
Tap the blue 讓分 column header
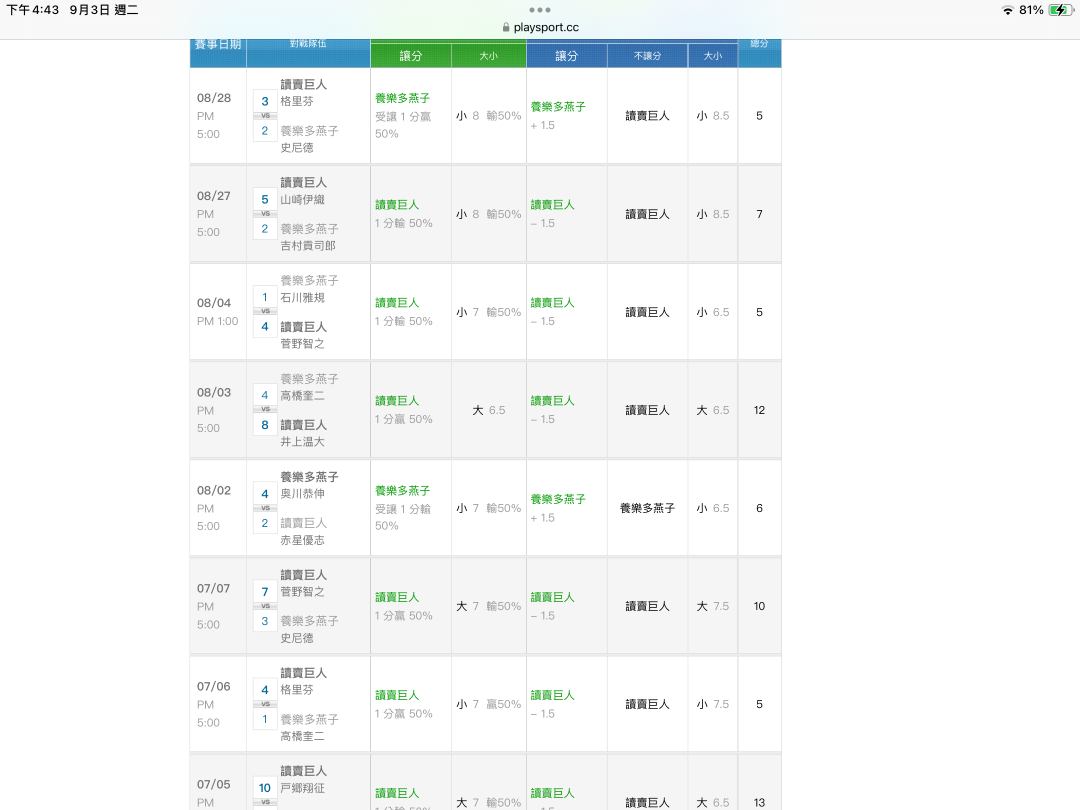[567, 56]
